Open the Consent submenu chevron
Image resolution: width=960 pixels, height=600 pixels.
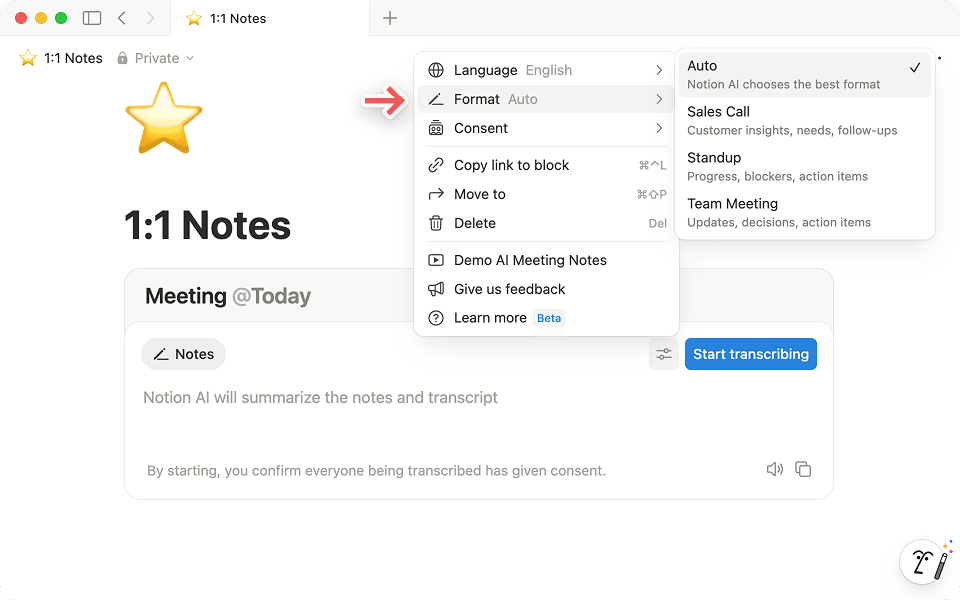[x=658, y=128]
